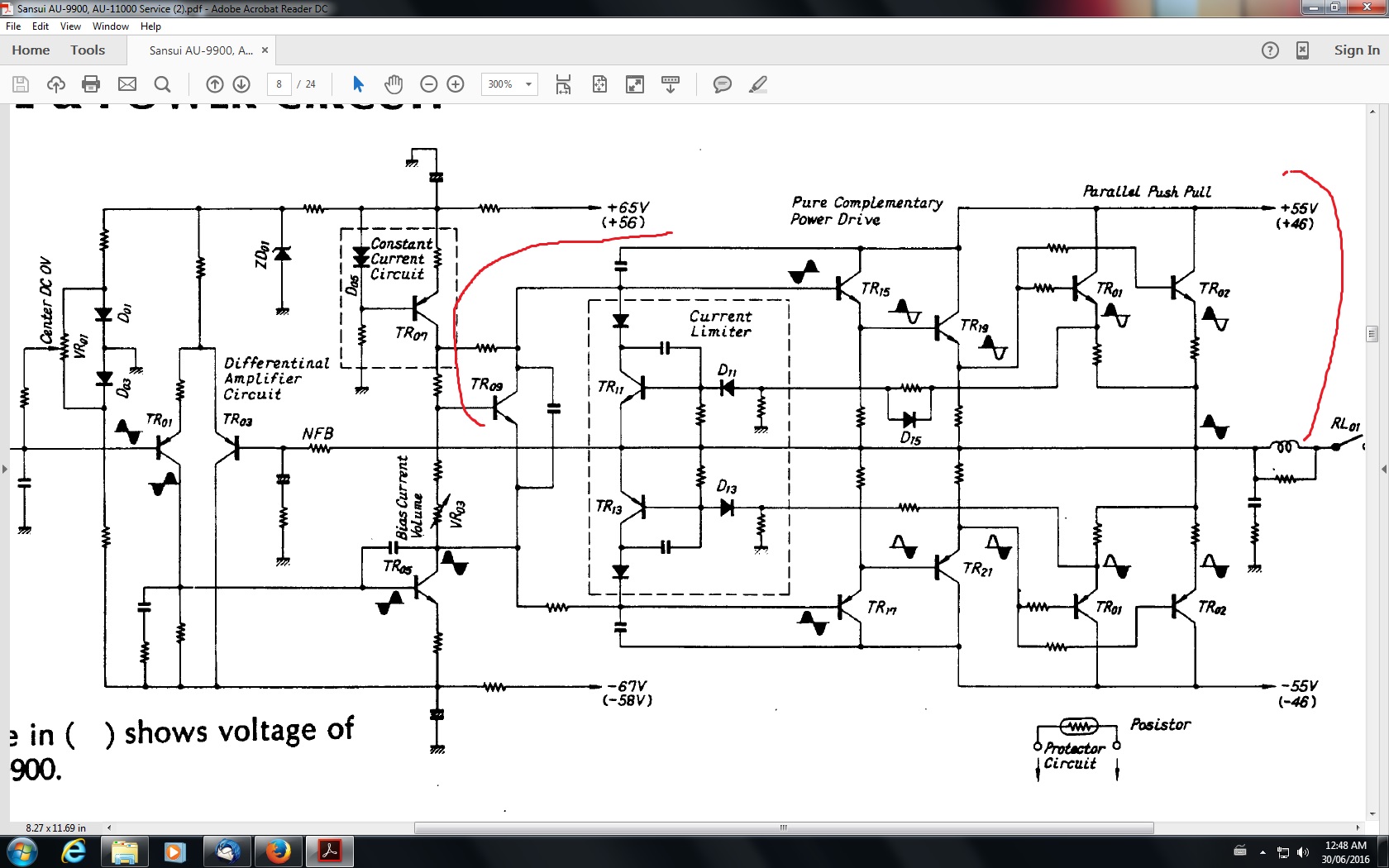Viewport: 1389px width, 868px height.
Task: Click the Save file icon
Action: [21, 84]
